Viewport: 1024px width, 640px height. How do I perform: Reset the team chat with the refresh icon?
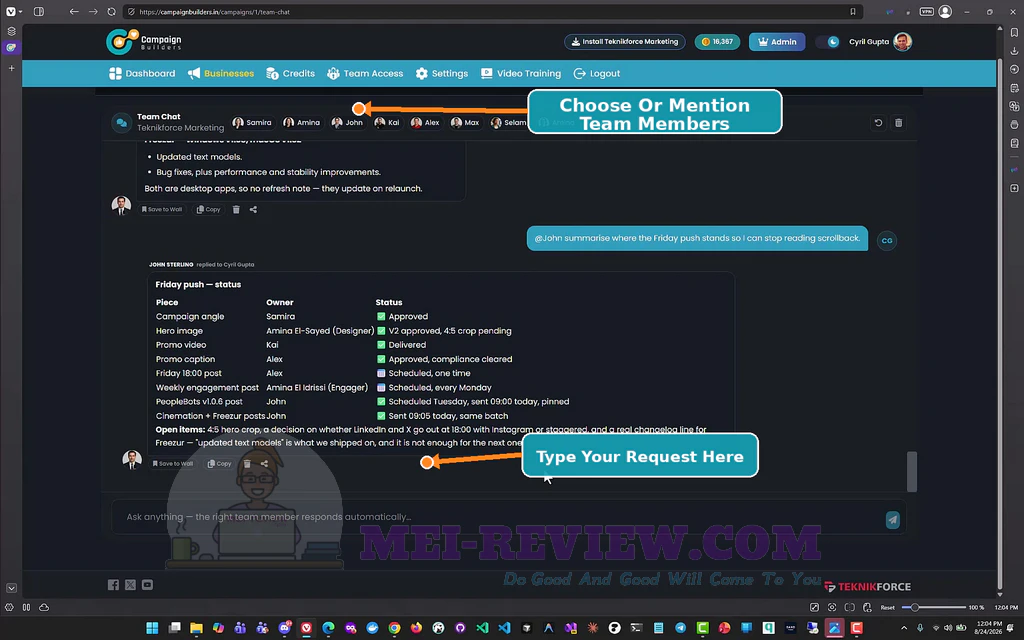click(878, 123)
